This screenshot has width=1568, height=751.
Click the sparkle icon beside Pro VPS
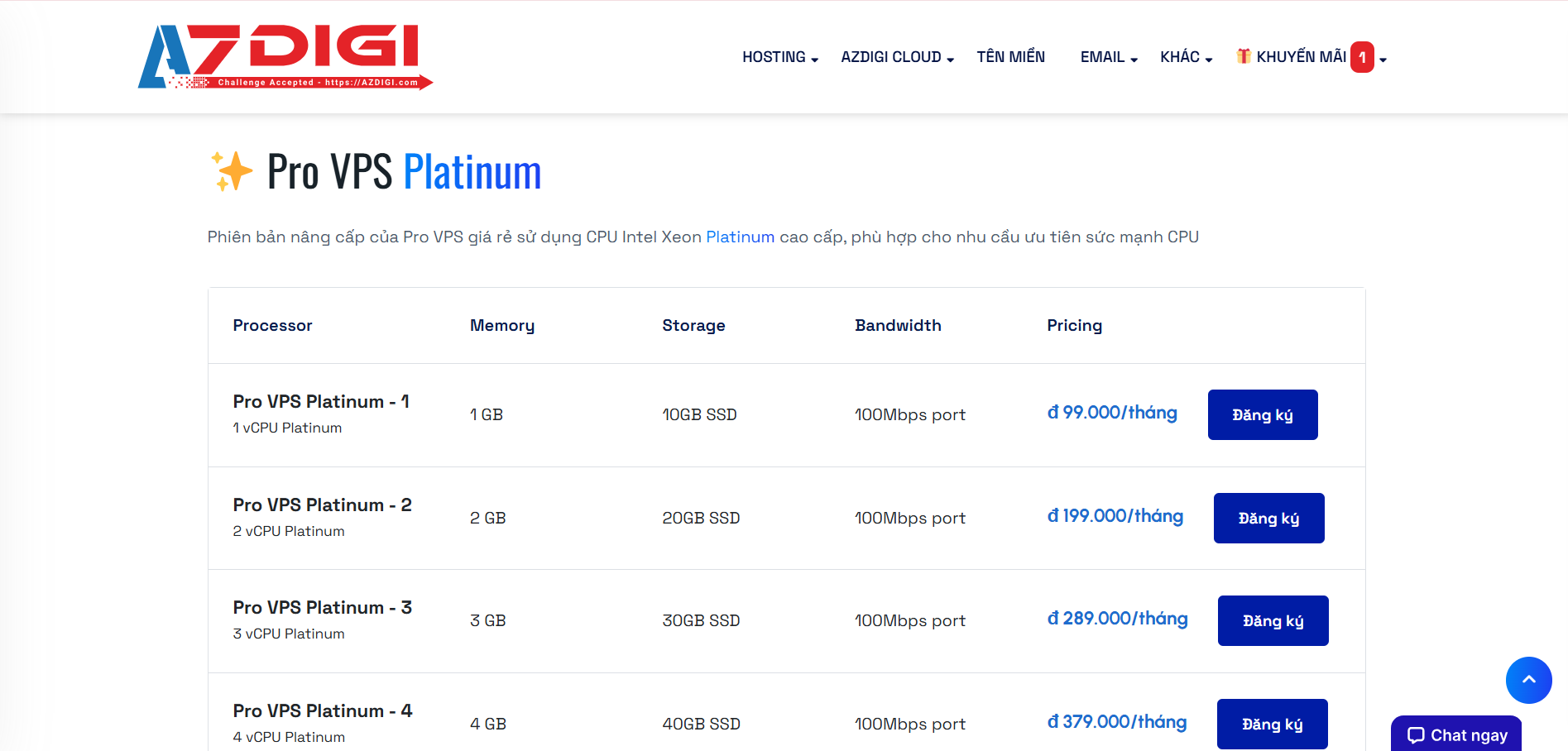pyautogui.click(x=231, y=171)
